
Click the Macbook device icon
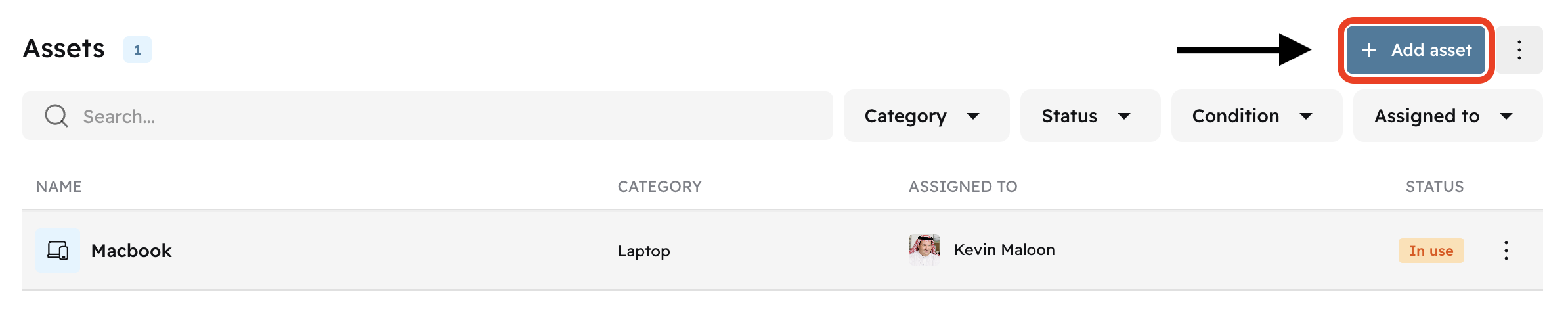point(58,251)
